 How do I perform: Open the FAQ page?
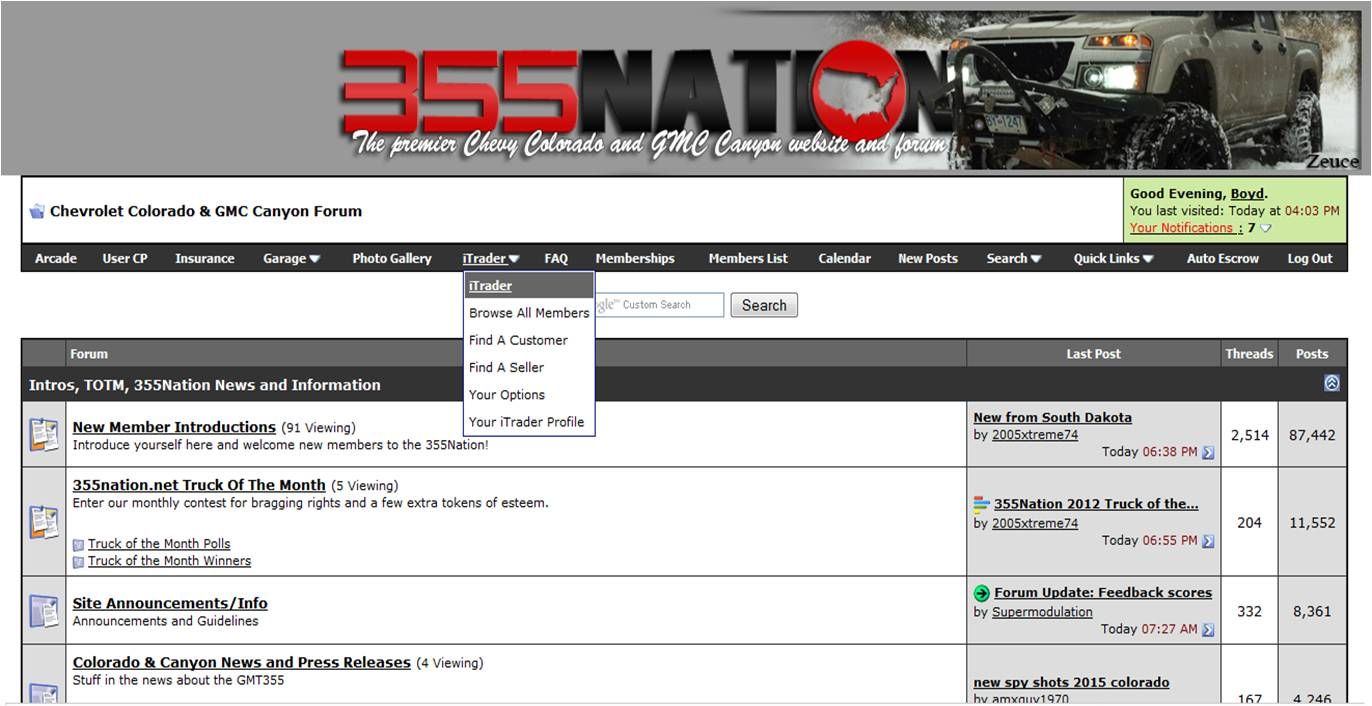pos(556,258)
